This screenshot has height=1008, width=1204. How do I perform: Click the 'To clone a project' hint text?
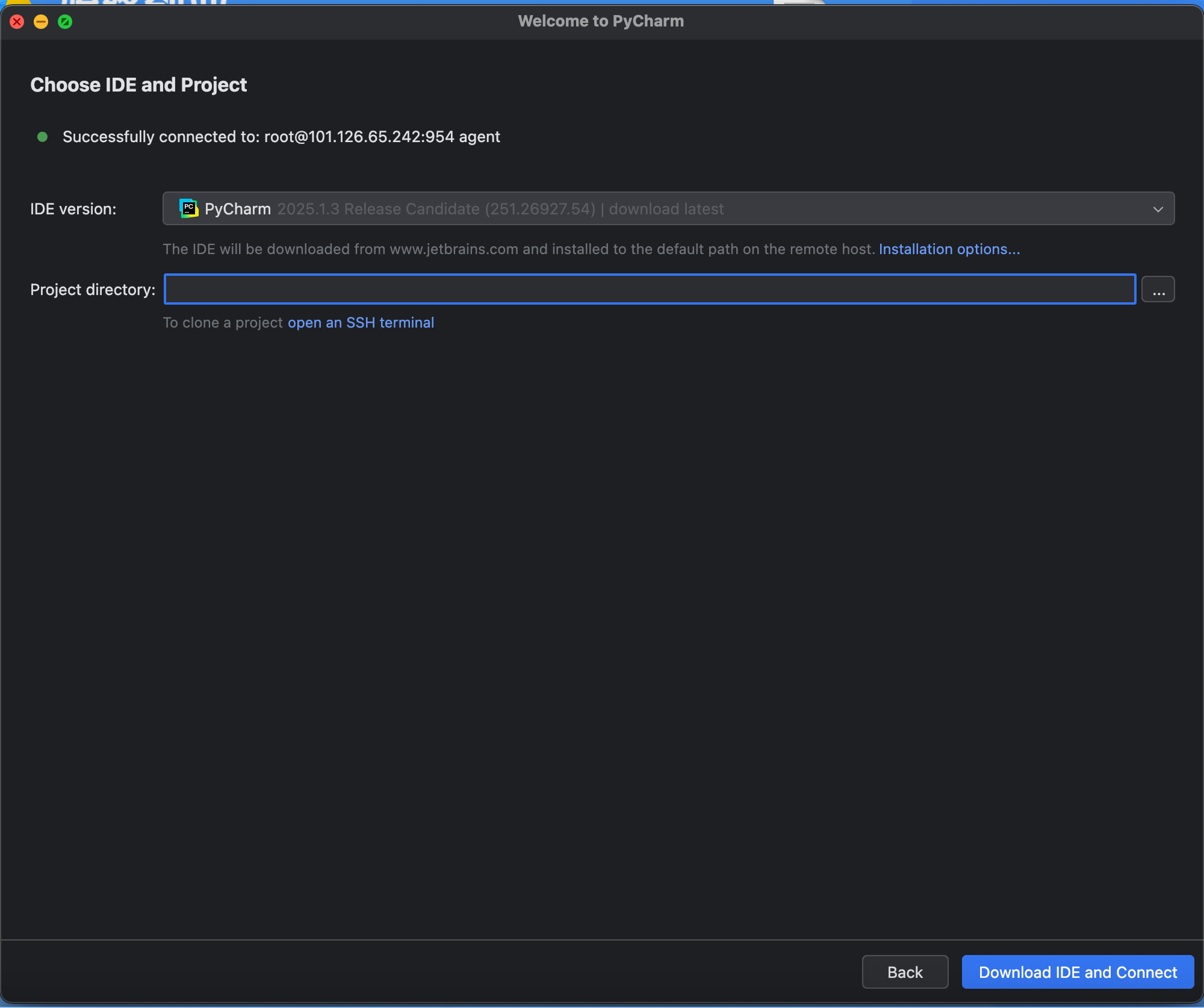[x=222, y=323]
